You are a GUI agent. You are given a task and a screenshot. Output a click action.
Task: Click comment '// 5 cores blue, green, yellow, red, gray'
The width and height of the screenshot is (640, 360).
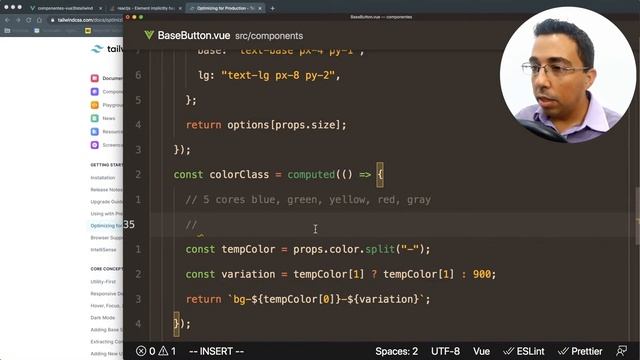pos(308,200)
